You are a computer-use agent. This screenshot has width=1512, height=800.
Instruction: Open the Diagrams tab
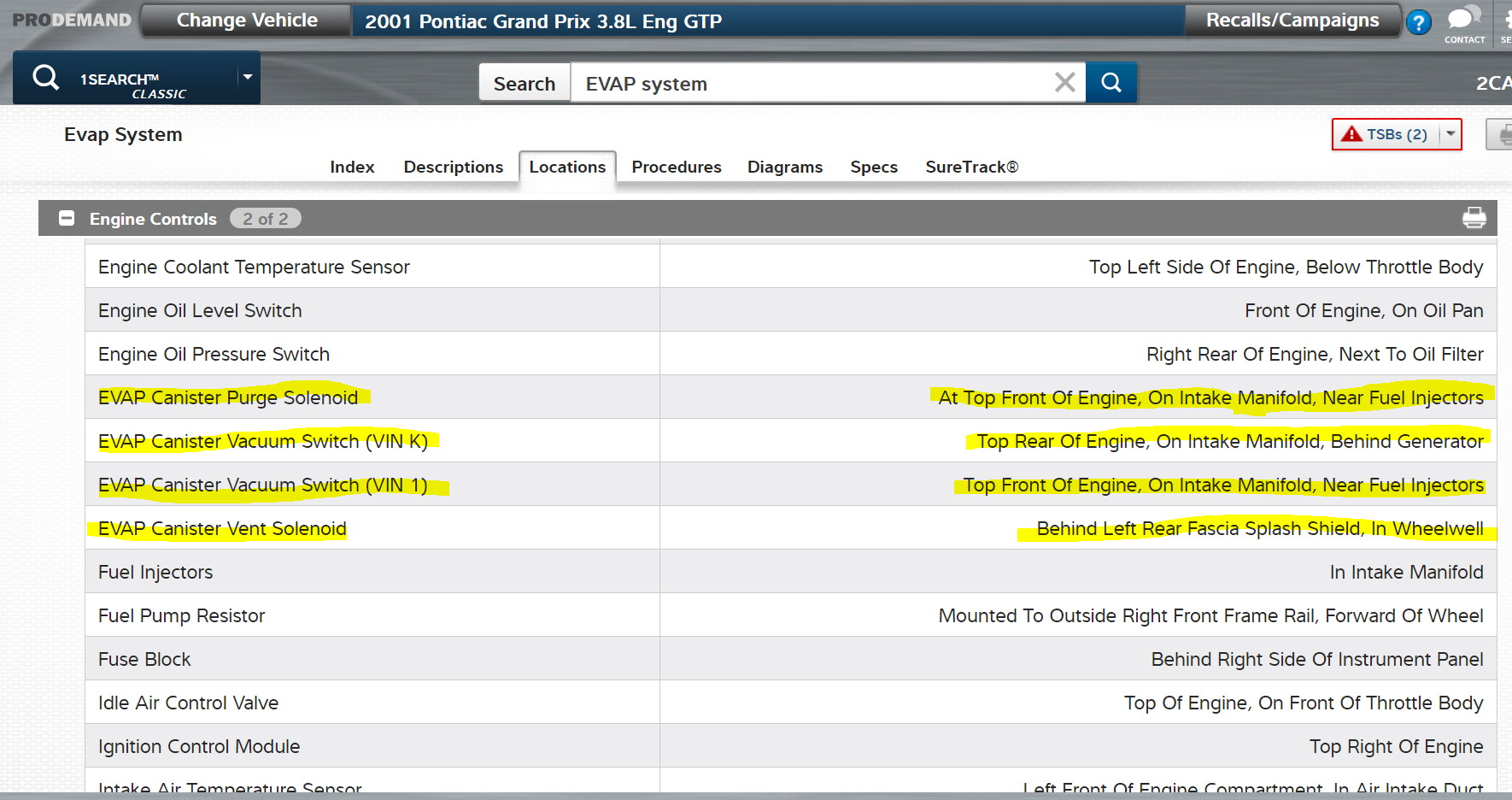pos(785,167)
